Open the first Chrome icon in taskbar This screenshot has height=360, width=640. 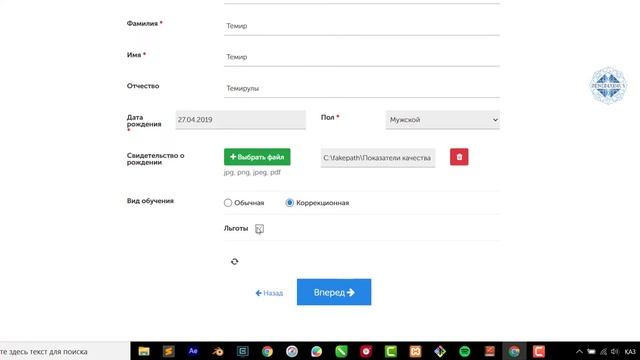(x=267, y=351)
